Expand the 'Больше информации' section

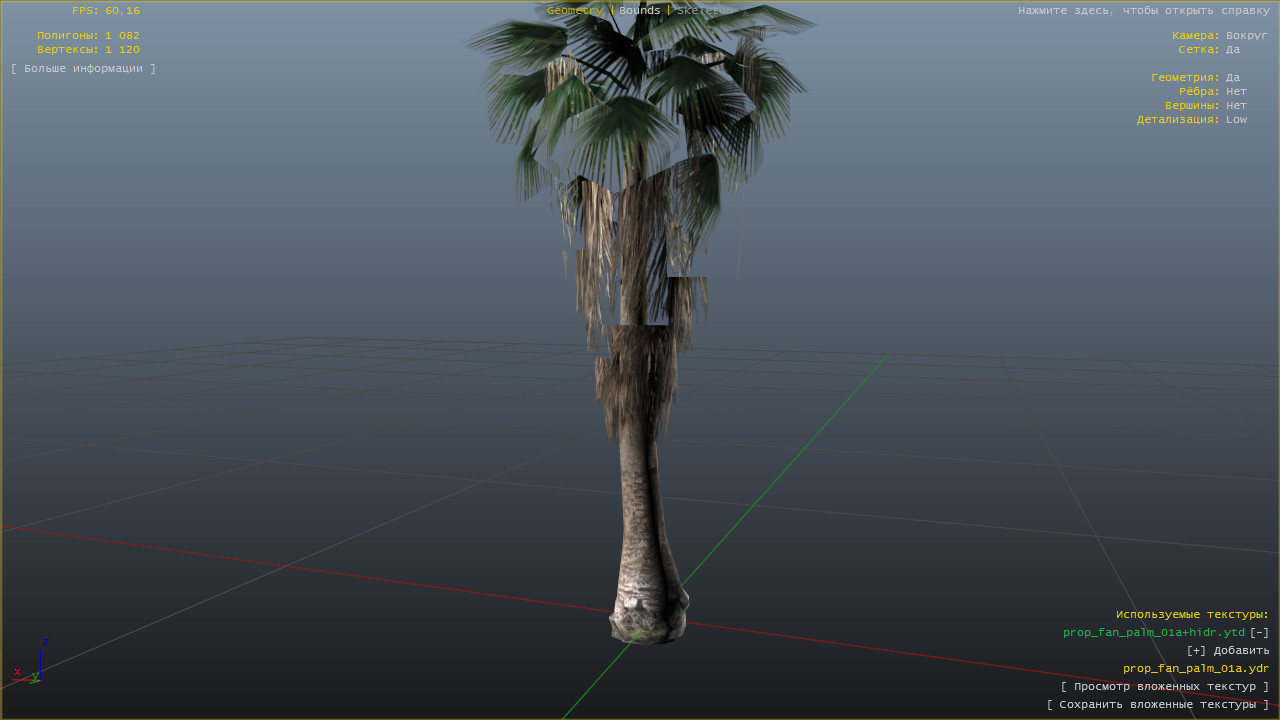tap(84, 69)
